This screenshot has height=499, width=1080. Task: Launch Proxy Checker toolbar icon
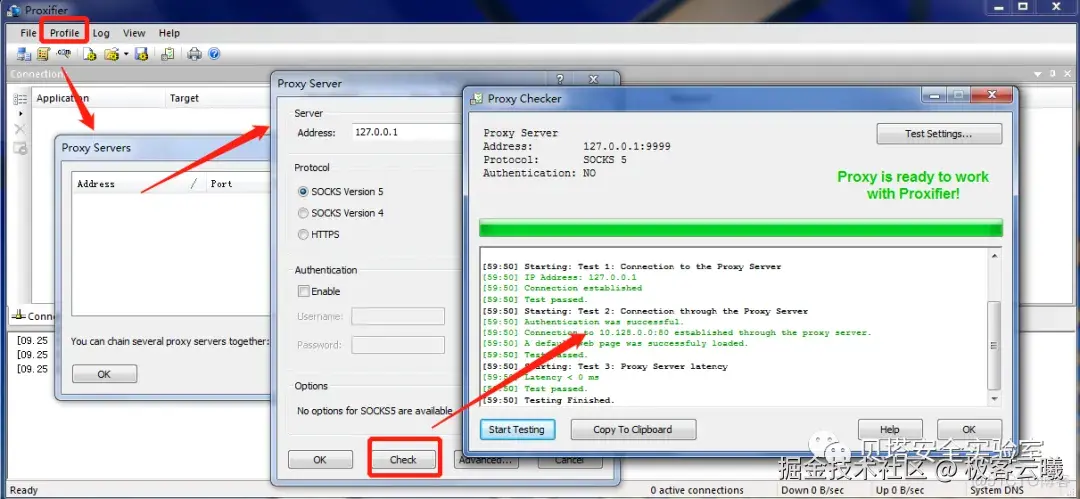pyautogui.click(x=167, y=54)
